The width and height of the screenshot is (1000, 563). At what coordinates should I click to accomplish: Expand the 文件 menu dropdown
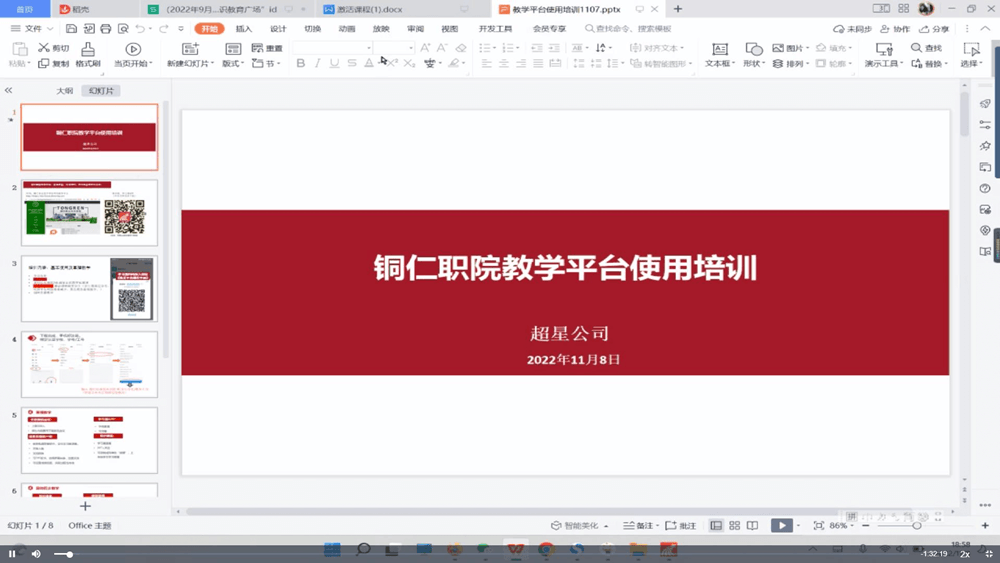pos(50,29)
